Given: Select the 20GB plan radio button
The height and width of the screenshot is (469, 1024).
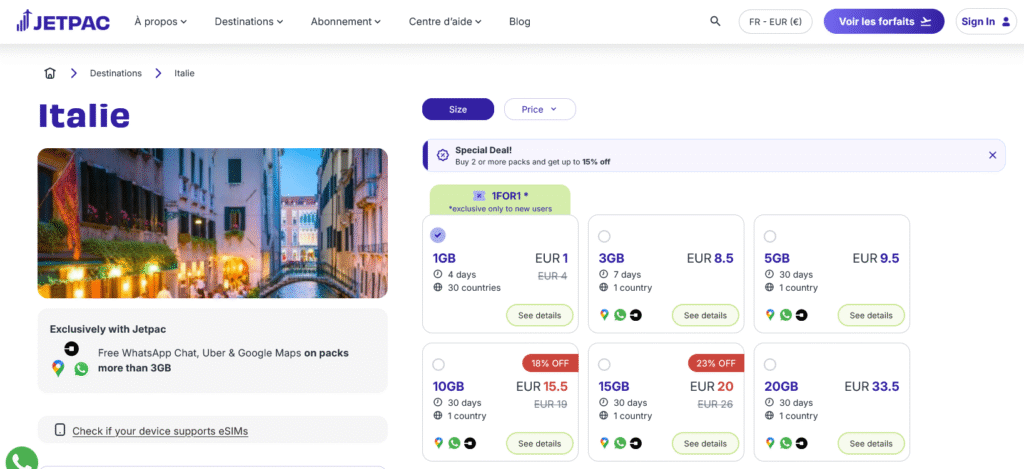Looking at the screenshot, I should [770, 364].
